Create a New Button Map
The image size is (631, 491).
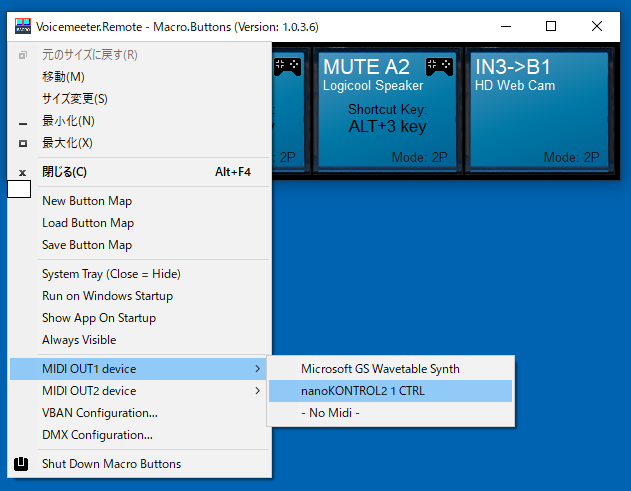point(139,201)
